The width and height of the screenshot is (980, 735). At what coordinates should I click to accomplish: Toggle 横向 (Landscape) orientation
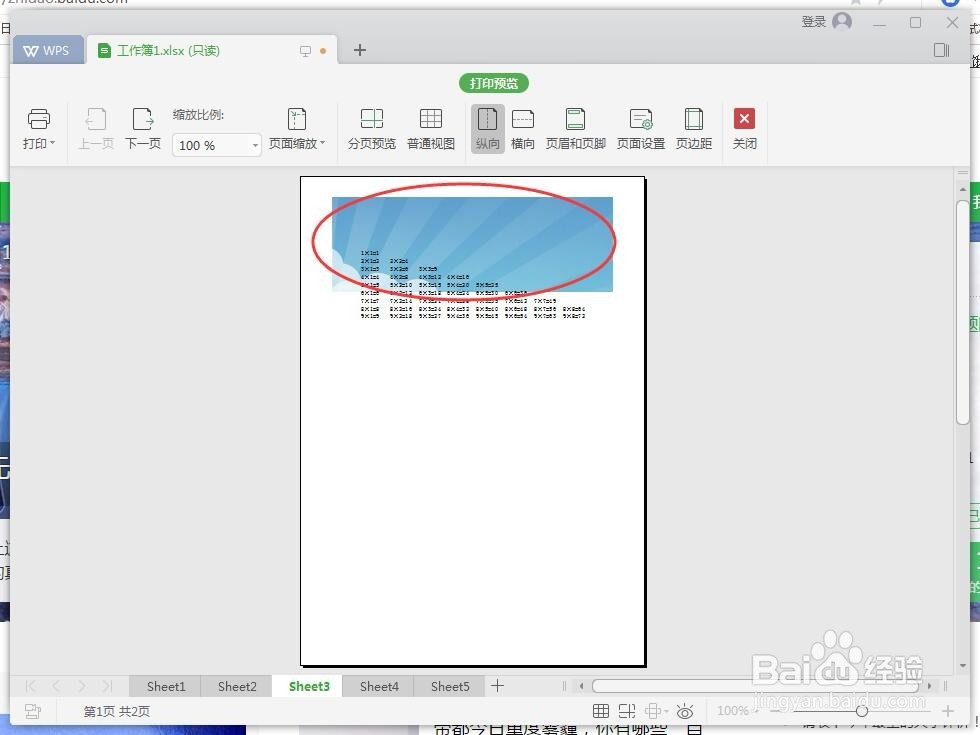tap(523, 128)
